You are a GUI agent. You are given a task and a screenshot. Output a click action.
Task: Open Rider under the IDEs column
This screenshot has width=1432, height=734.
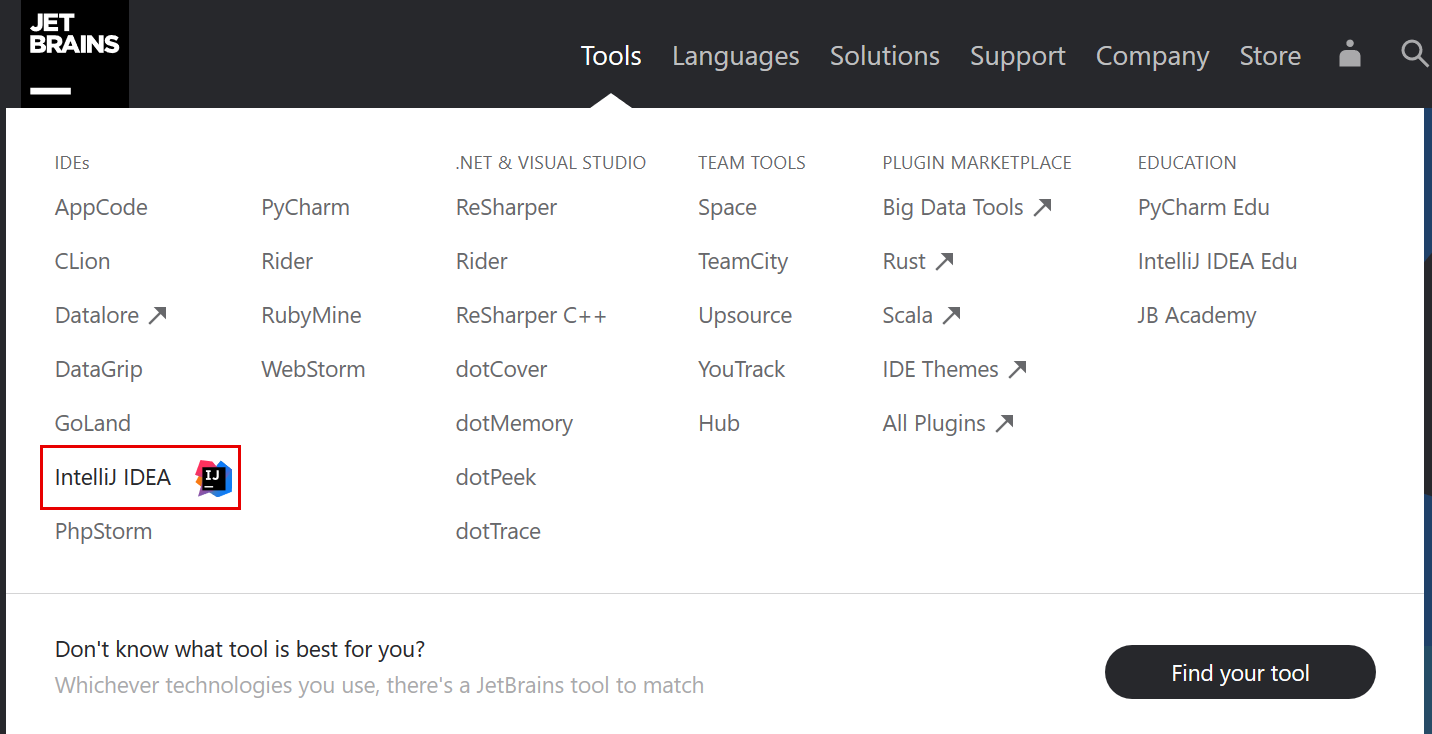click(287, 262)
